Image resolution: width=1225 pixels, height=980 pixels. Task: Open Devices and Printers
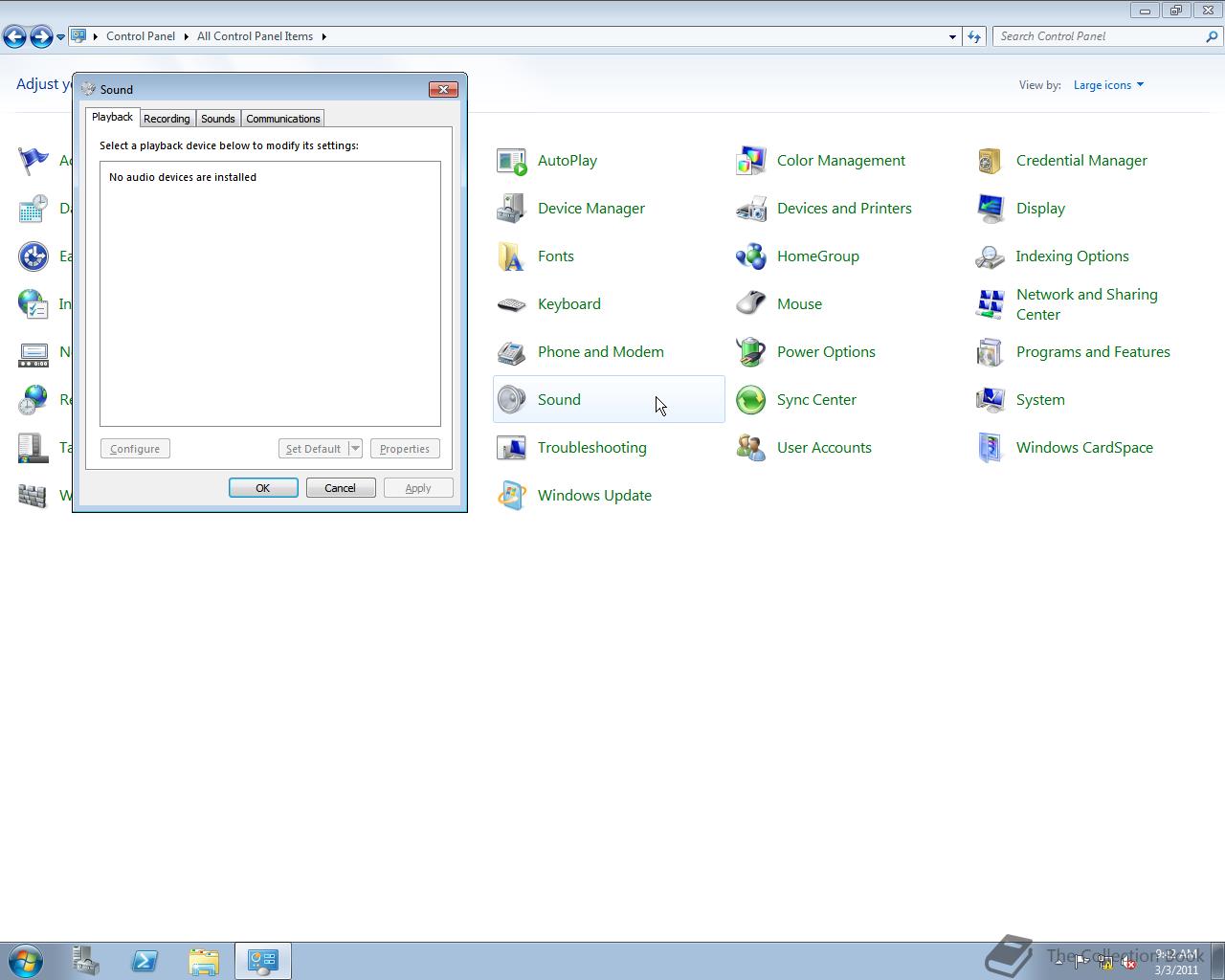(843, 209)
